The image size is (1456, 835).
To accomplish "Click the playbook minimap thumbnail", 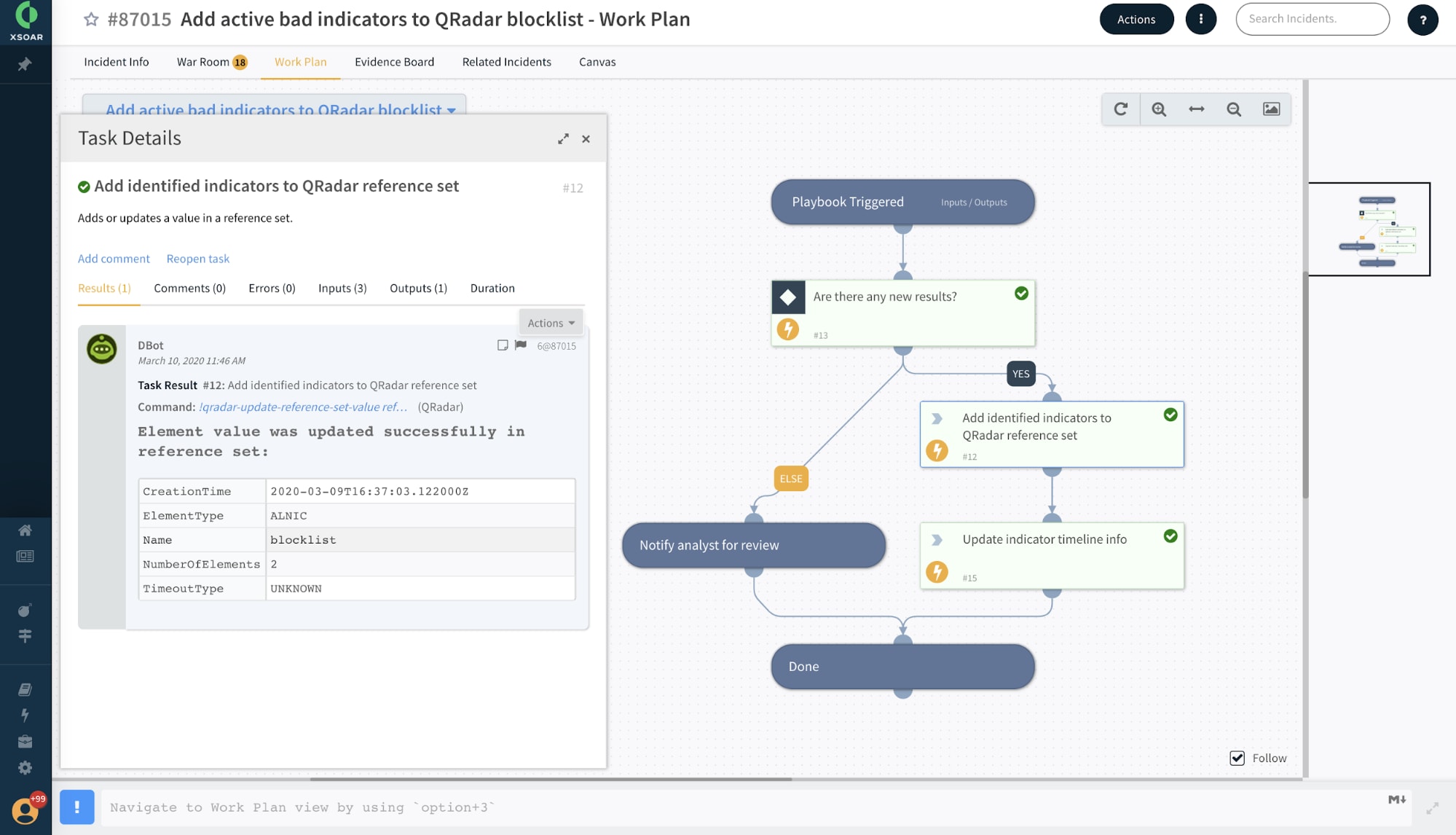I will (1369, 229).
